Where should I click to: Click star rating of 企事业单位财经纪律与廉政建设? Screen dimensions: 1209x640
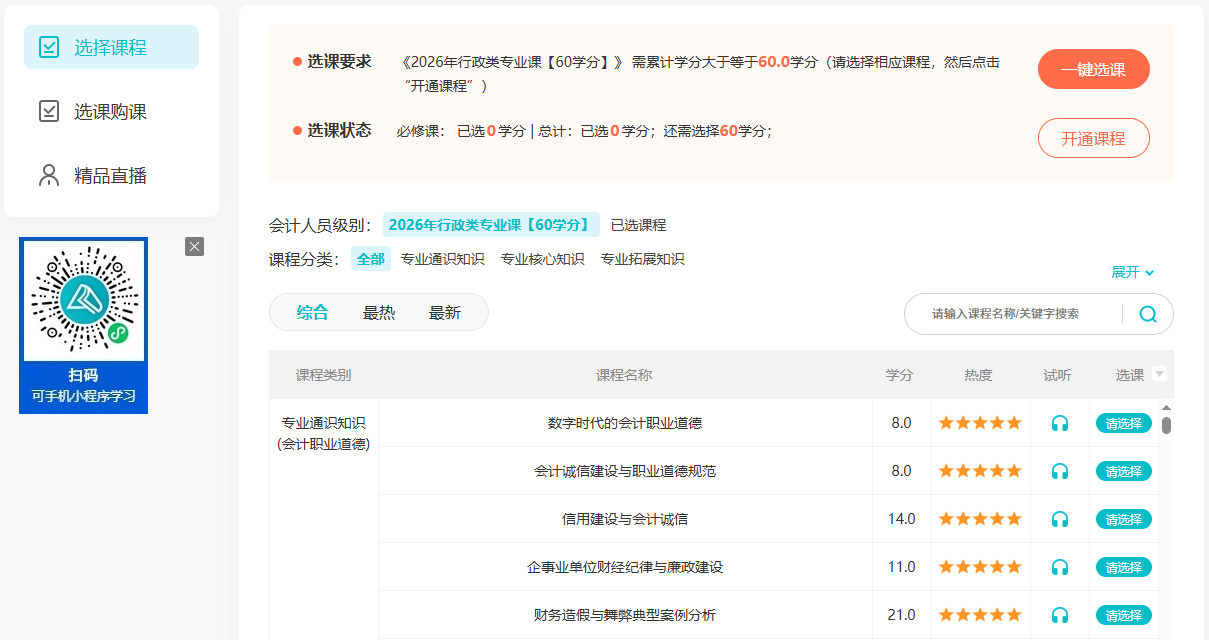point(980,567)
